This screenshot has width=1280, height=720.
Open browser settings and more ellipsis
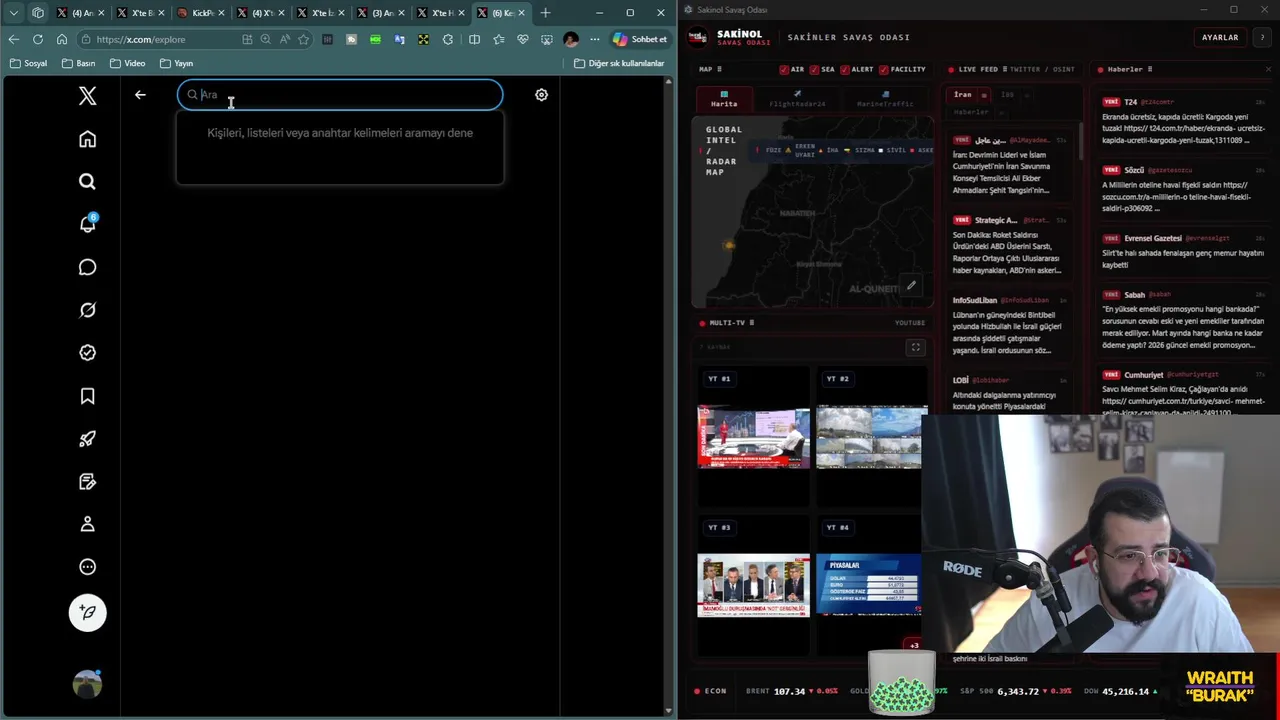[x=595, y=39]
